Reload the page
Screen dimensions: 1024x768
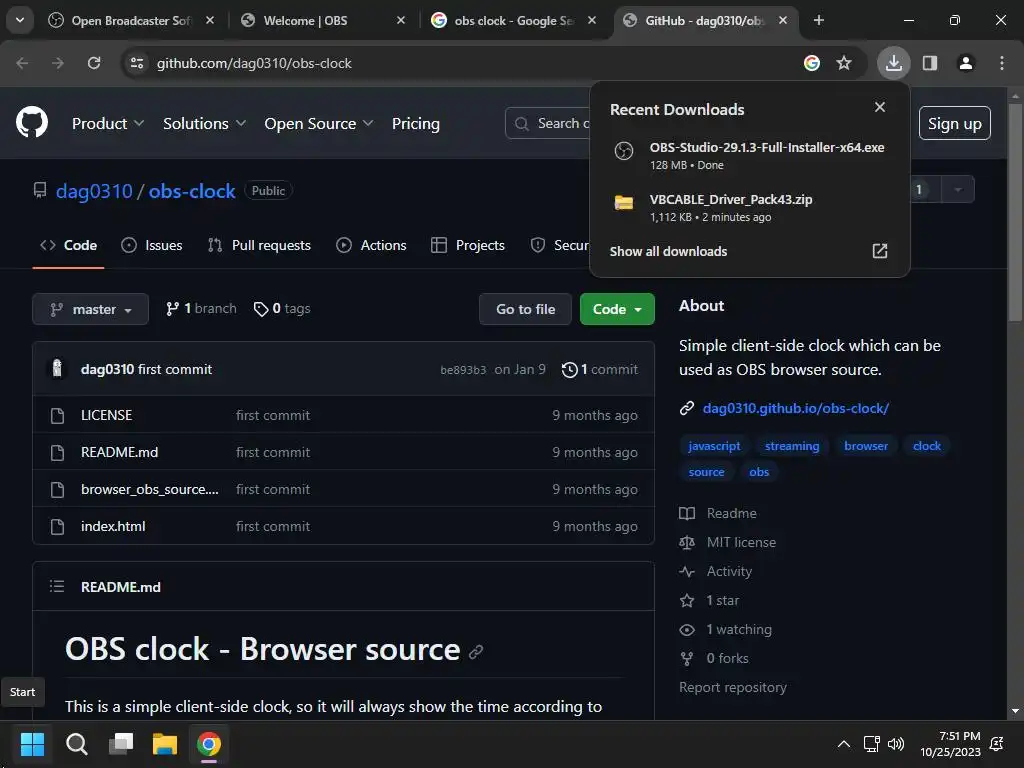click(x=94, y=63)
